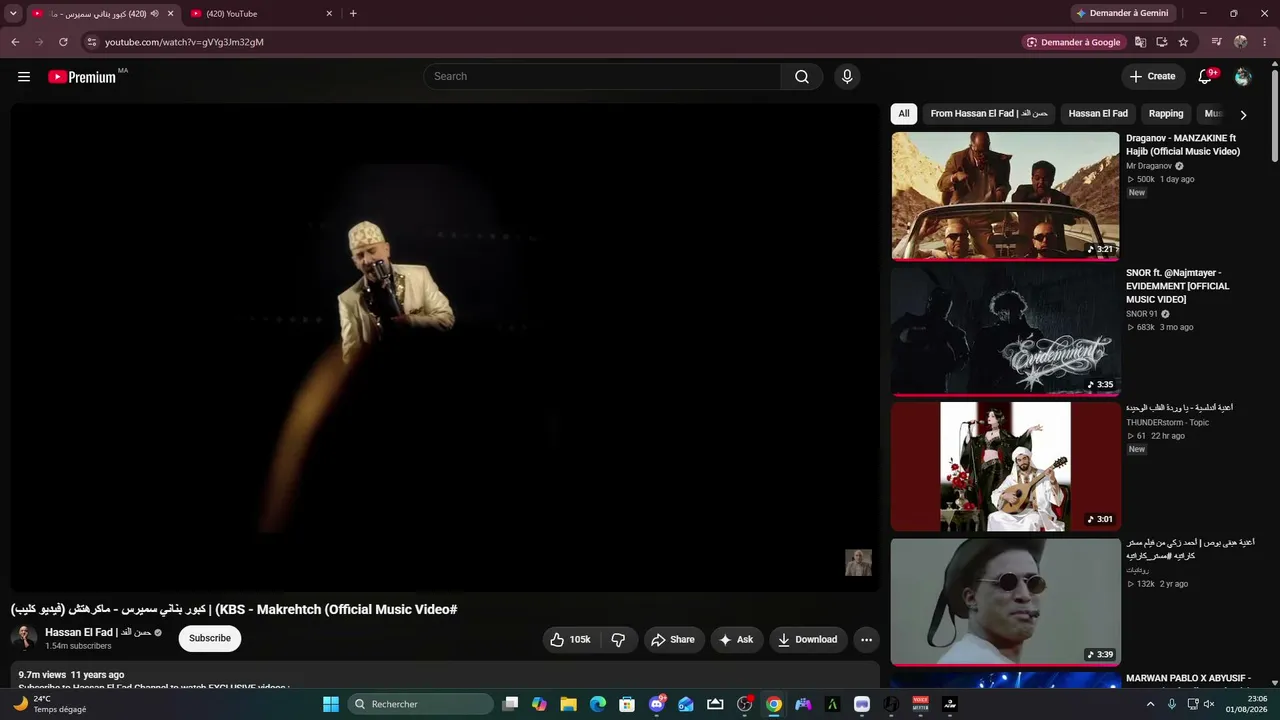The width and height of the screenshot is (1280, 720).
Task: Switch to Chrome in the taskbar
Action: [774, 704]
